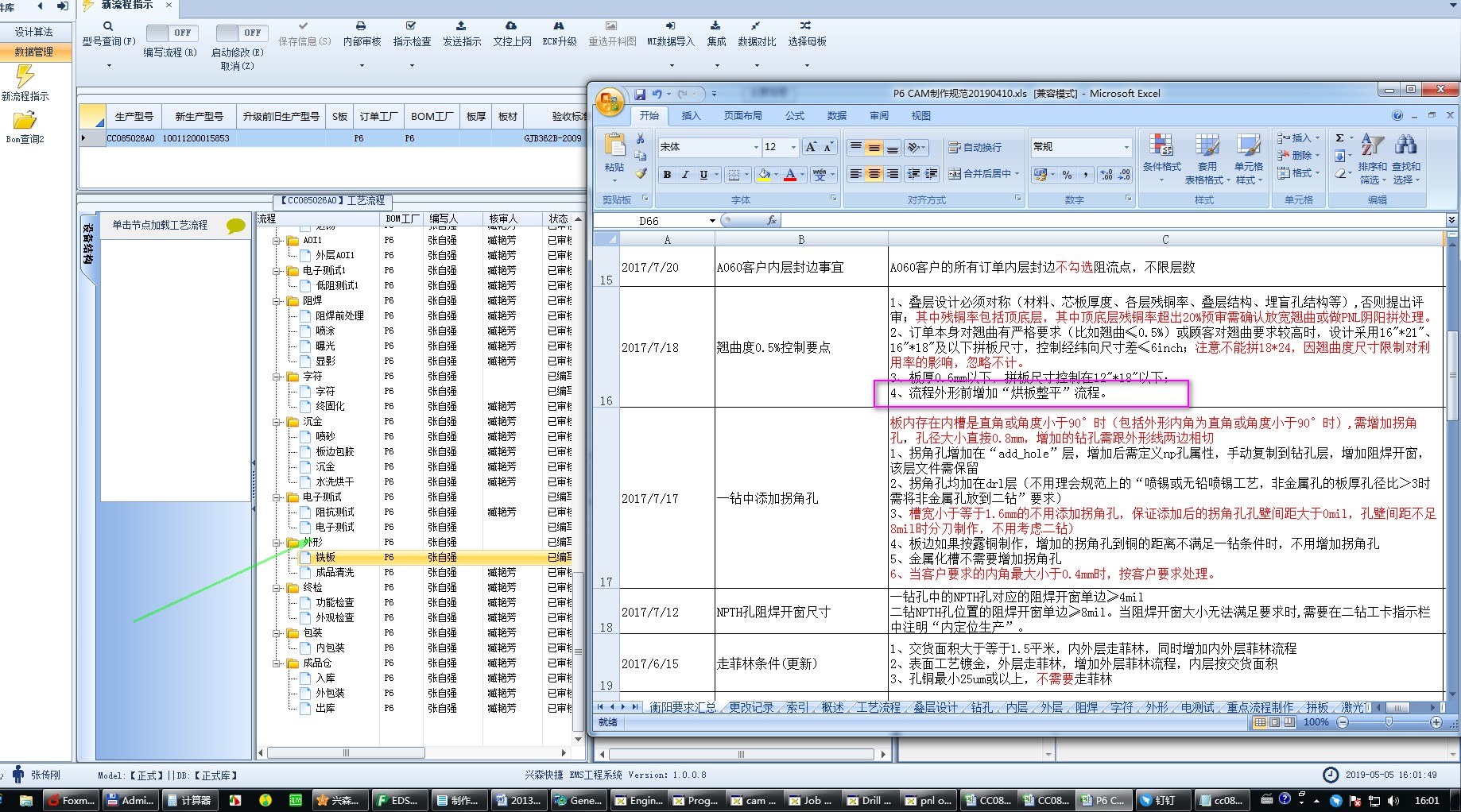This screenshot has width=1461, height=812.
Task: Click the percent style icon
Action: pyautogui.click(x=1067, y=175)
